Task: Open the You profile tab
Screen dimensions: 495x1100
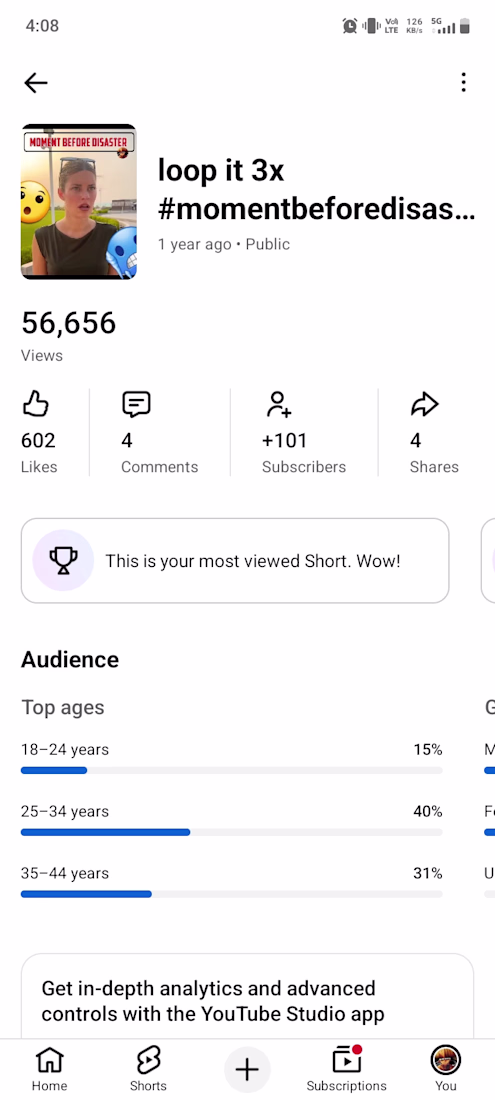Action: click(445, 1069)
